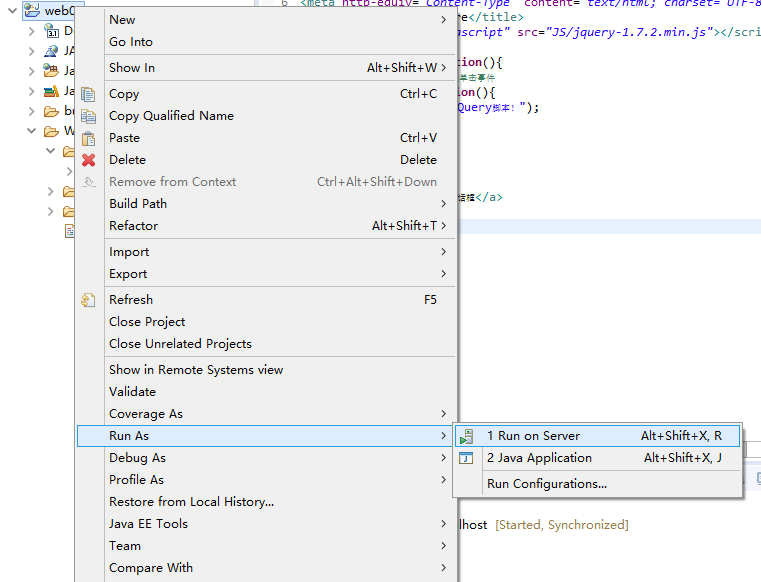Image resolution: width=761 pixels, height=582 pixels.
Task: Click the Copy Qualified Name icon
Action: (x=88, y=116)
